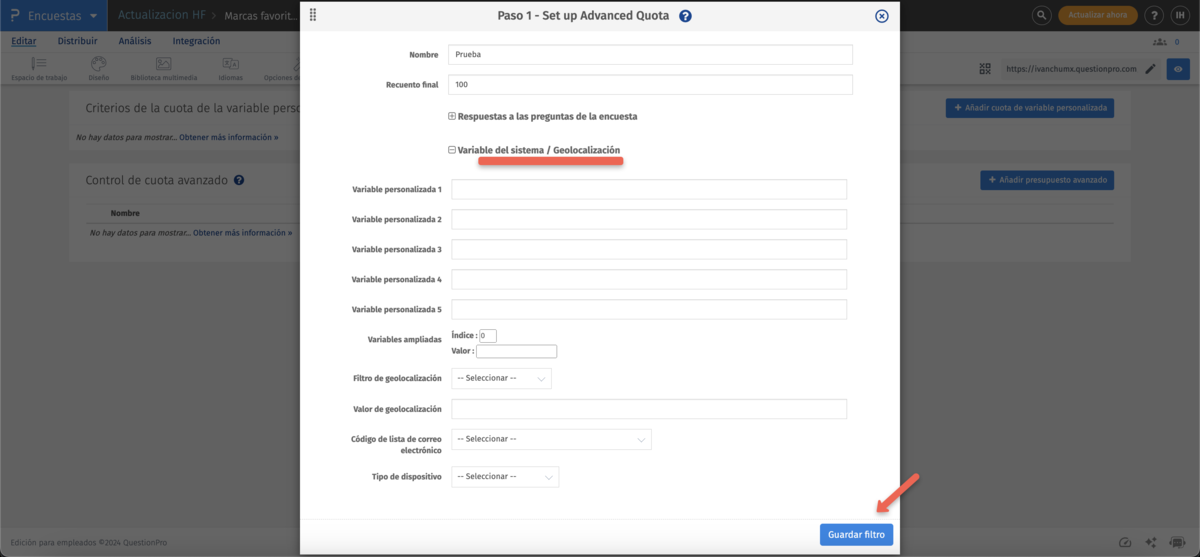1200x557 pixels.
Task: Click the survey URL ivanchumx.questionpro.com
Action: click(x=1071, y=69)
